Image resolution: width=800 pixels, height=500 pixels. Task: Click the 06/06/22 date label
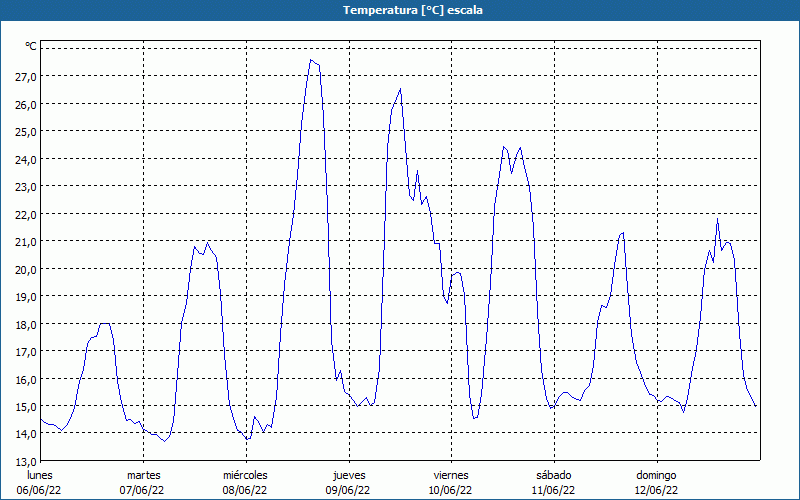[39, 491]
